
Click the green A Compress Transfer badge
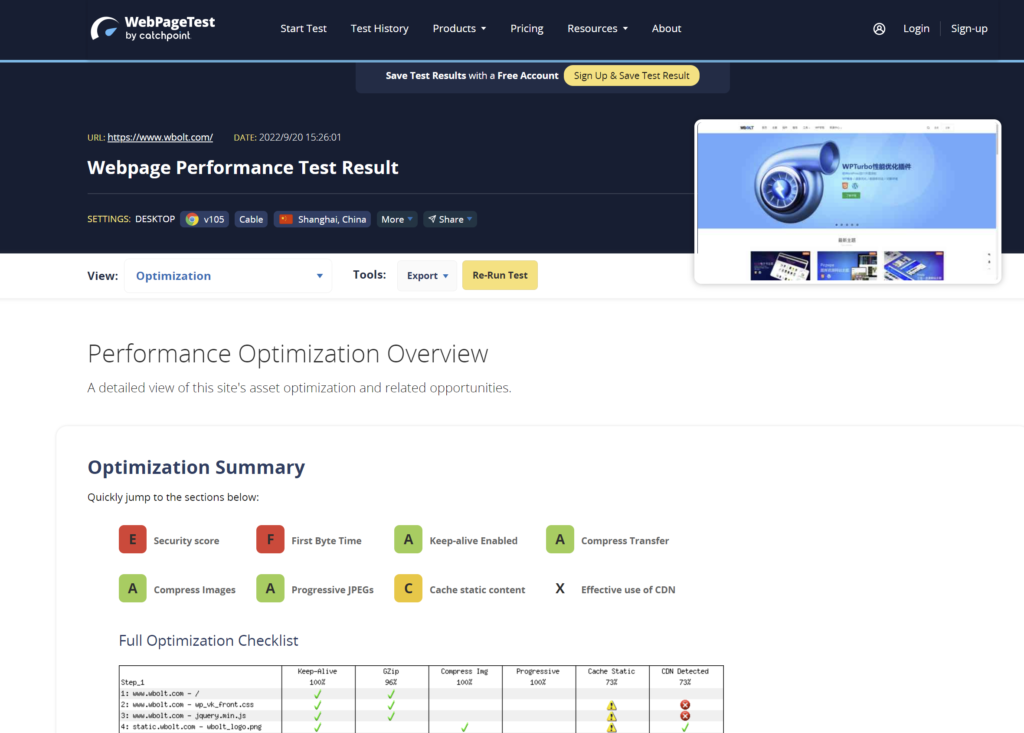[560, 540]
